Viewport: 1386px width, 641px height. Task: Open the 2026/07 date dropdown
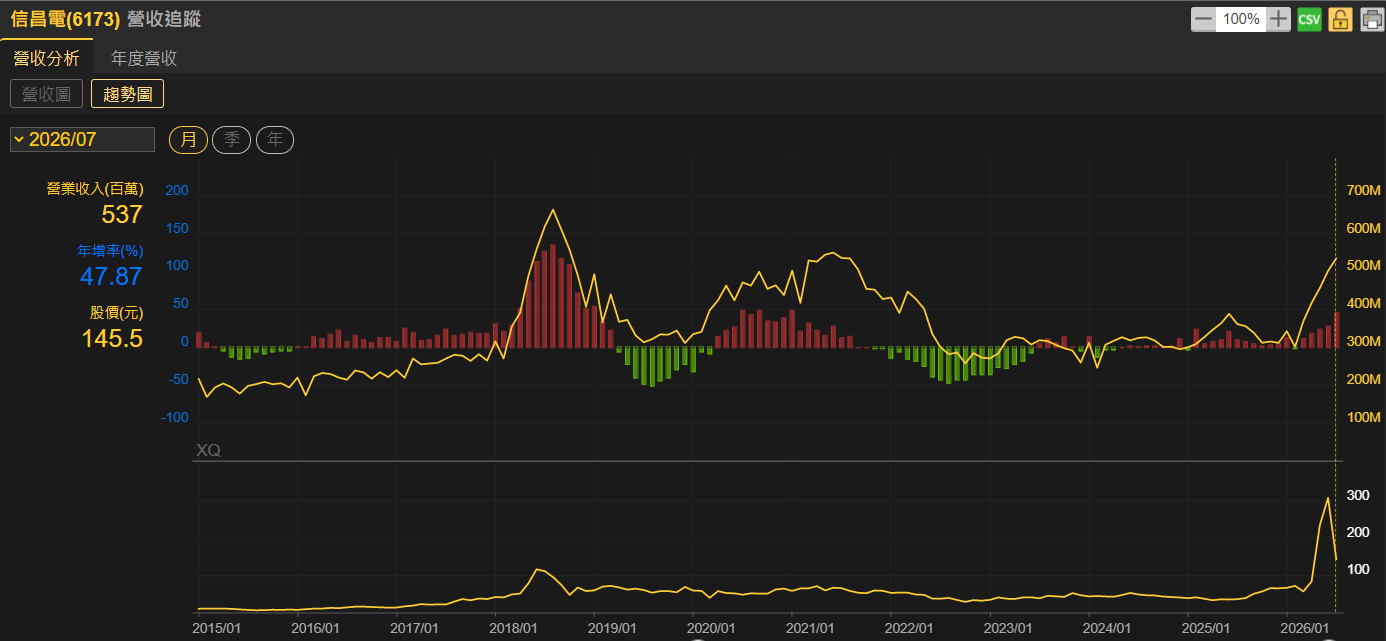pos(82,139)
